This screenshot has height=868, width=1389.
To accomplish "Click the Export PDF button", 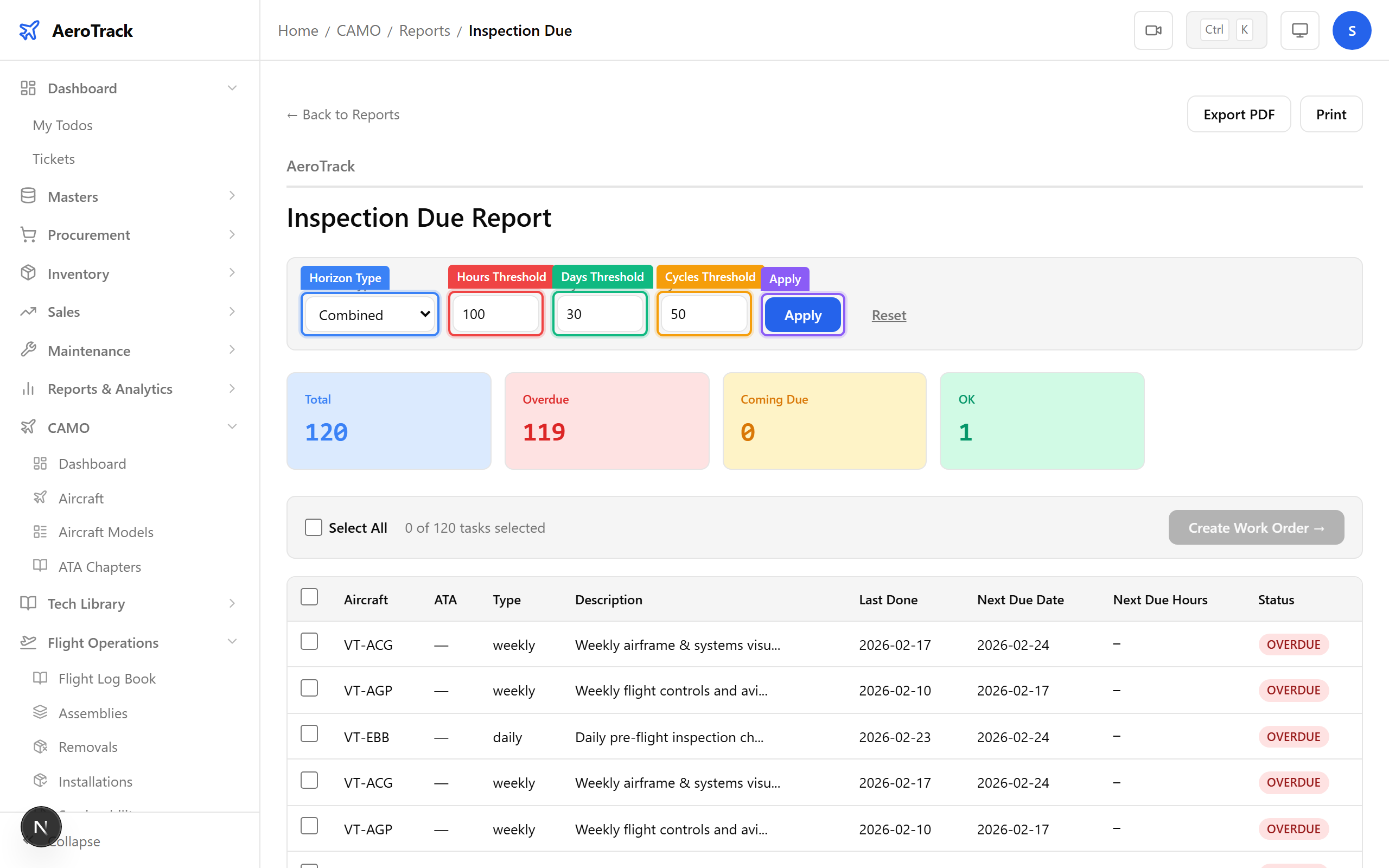I will 1239,114.
